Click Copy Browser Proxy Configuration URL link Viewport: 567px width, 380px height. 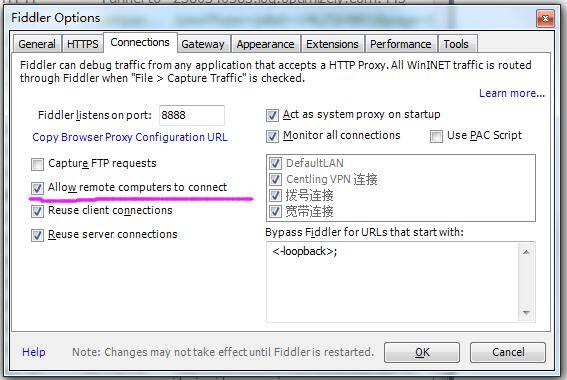[x=130, y=137]
